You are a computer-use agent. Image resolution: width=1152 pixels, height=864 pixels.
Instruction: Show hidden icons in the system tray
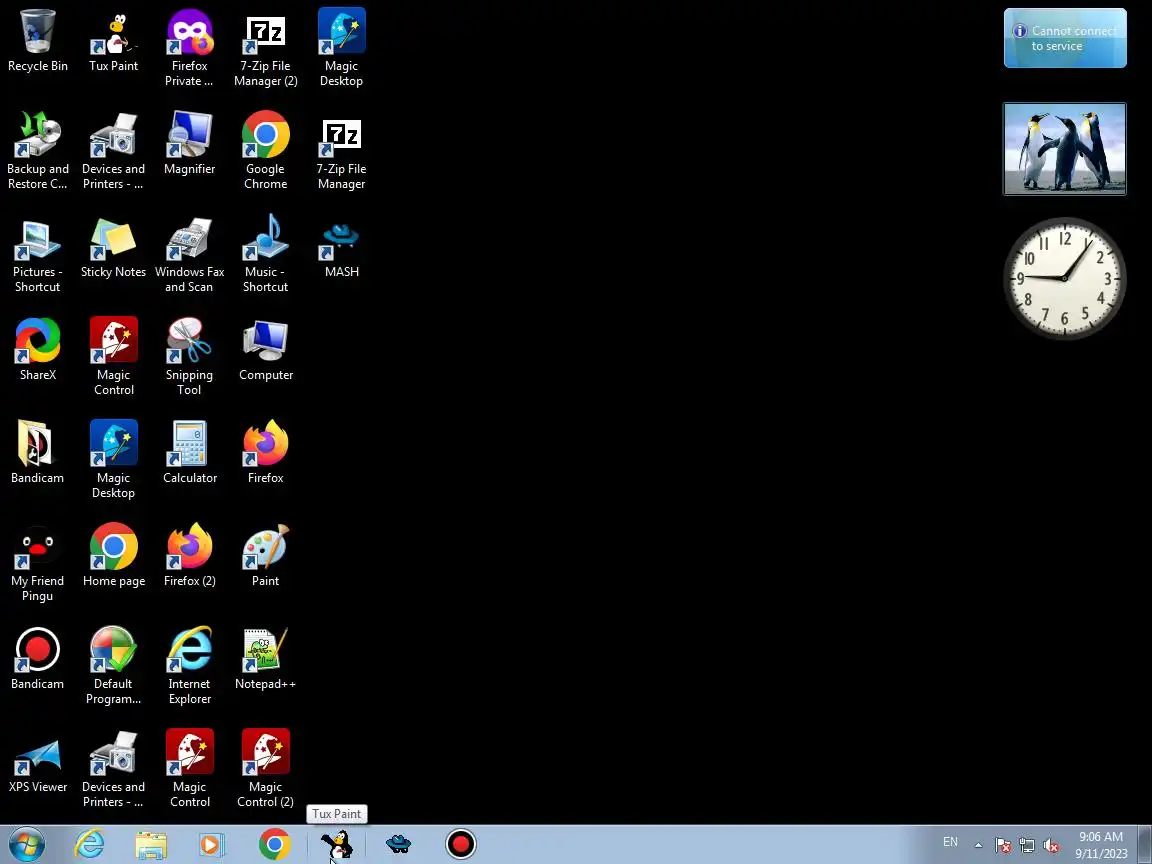(978, 845)
